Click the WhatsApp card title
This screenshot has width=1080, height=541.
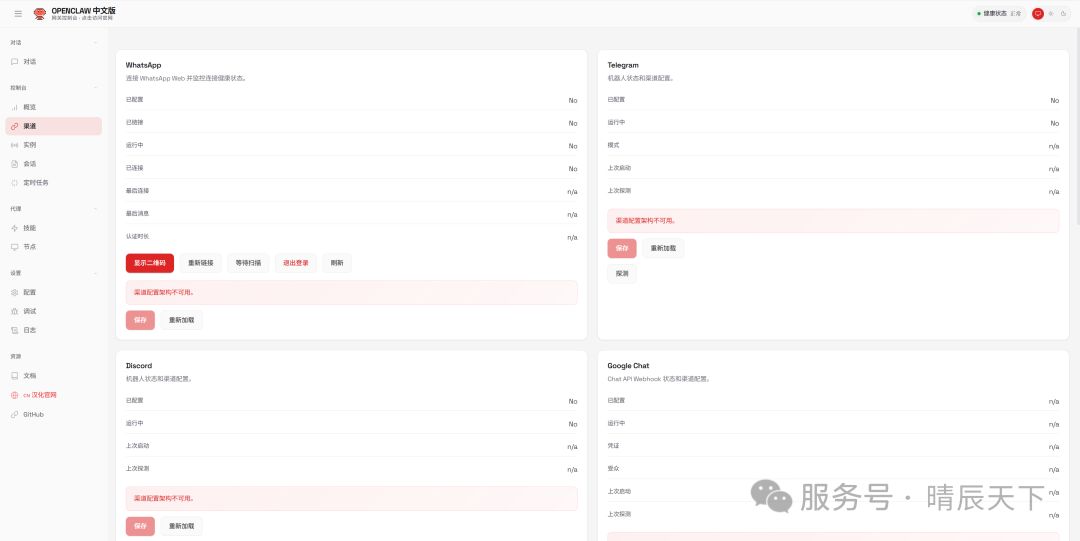(x=143, y=65)
